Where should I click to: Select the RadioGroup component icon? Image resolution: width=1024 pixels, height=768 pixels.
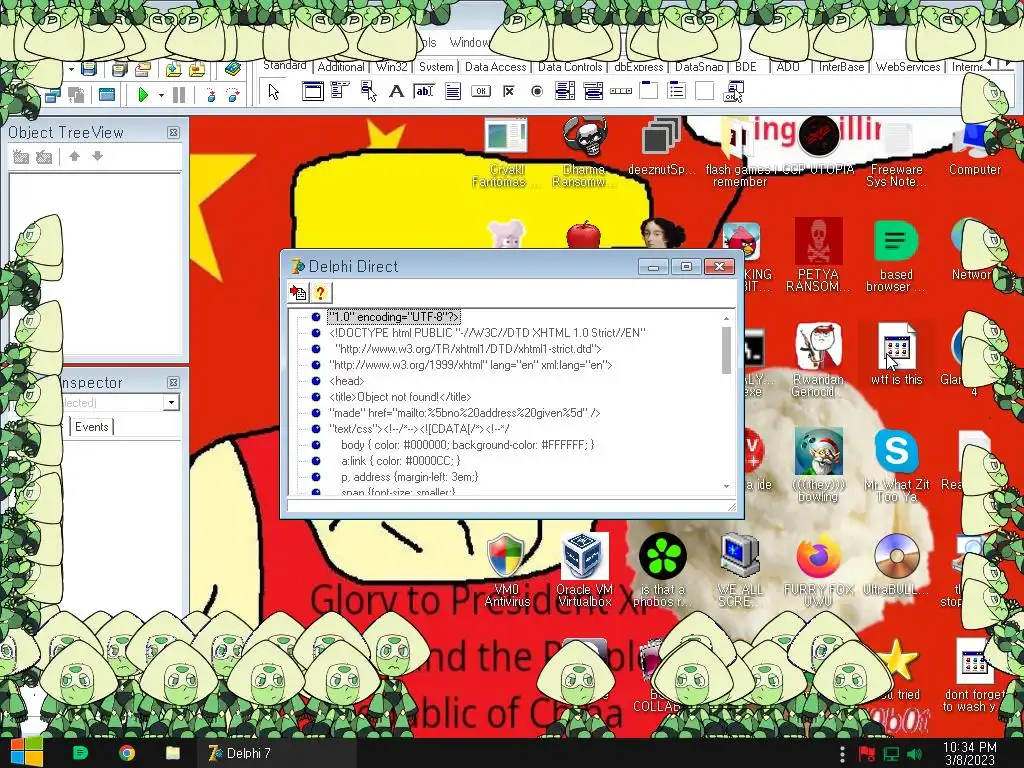click(x=677, y=91)
